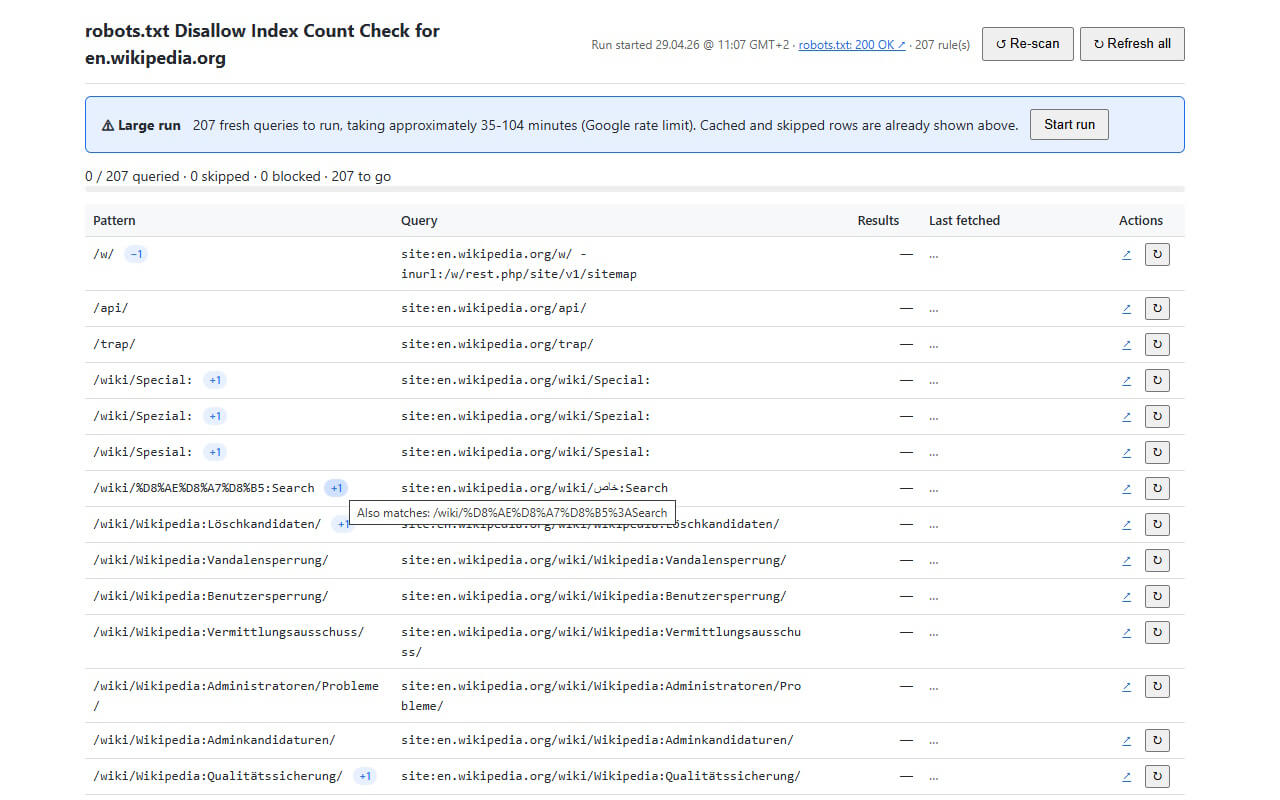This screenshot has width=1280, height=800.
Task: Refresh the /wiki/Spezial: row
Action: tap(1157, 416)
